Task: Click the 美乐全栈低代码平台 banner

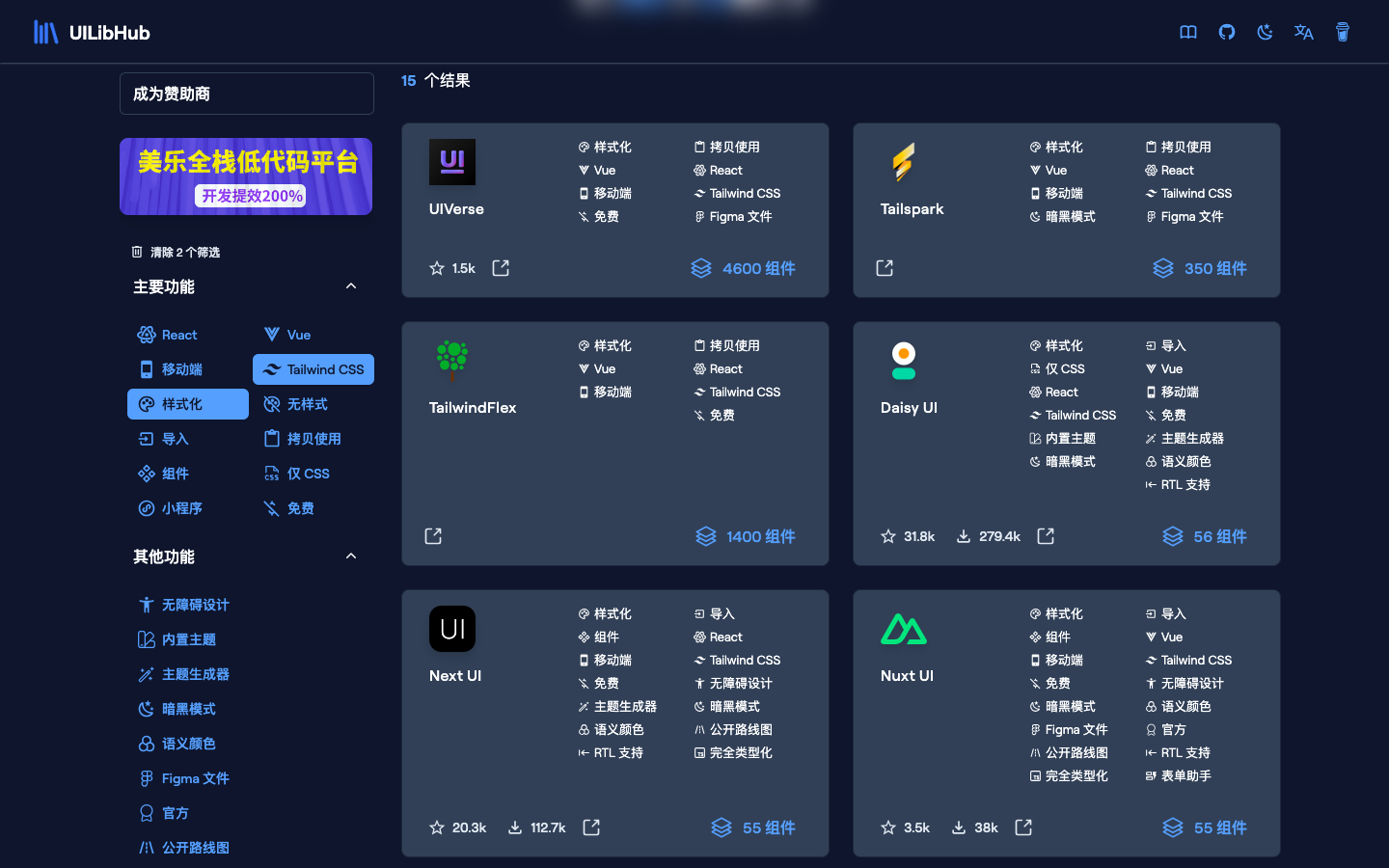Action: pos(246,176)
